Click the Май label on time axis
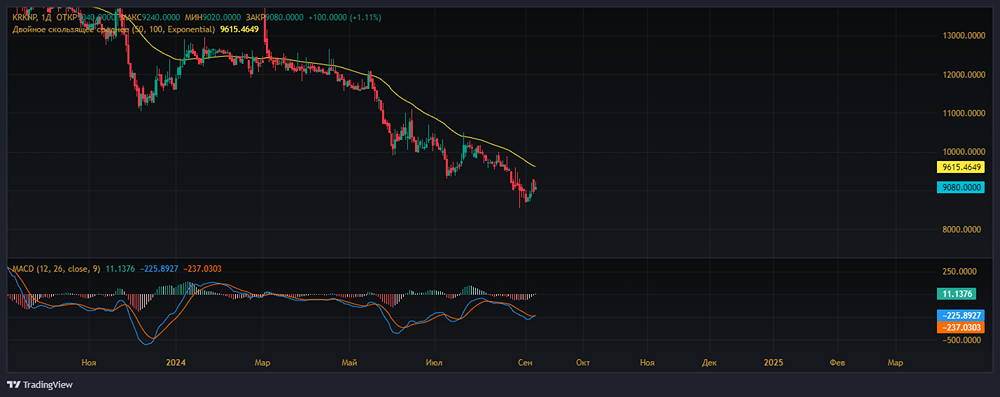 point(349,363)
